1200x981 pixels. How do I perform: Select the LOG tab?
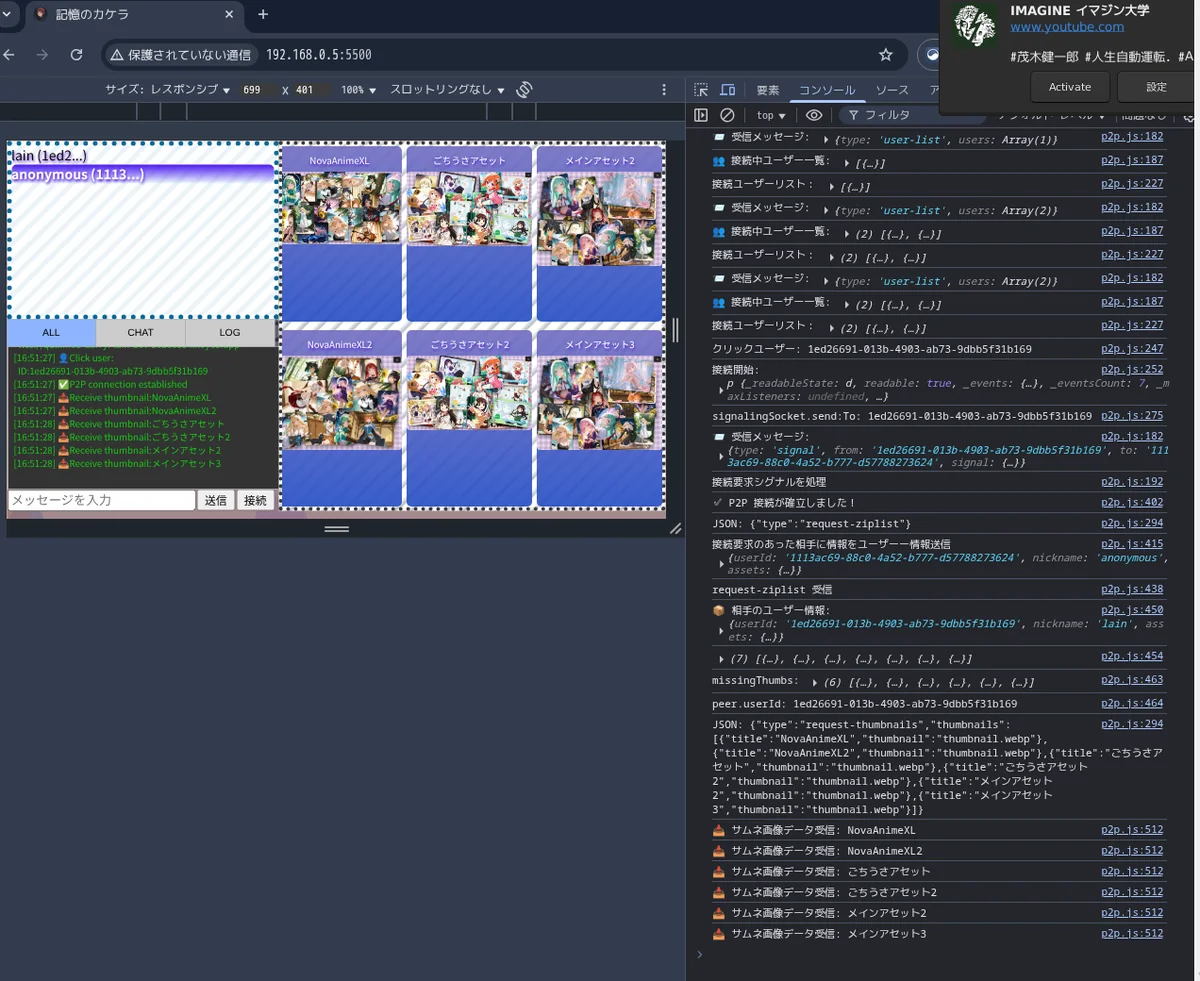(230, 333)
